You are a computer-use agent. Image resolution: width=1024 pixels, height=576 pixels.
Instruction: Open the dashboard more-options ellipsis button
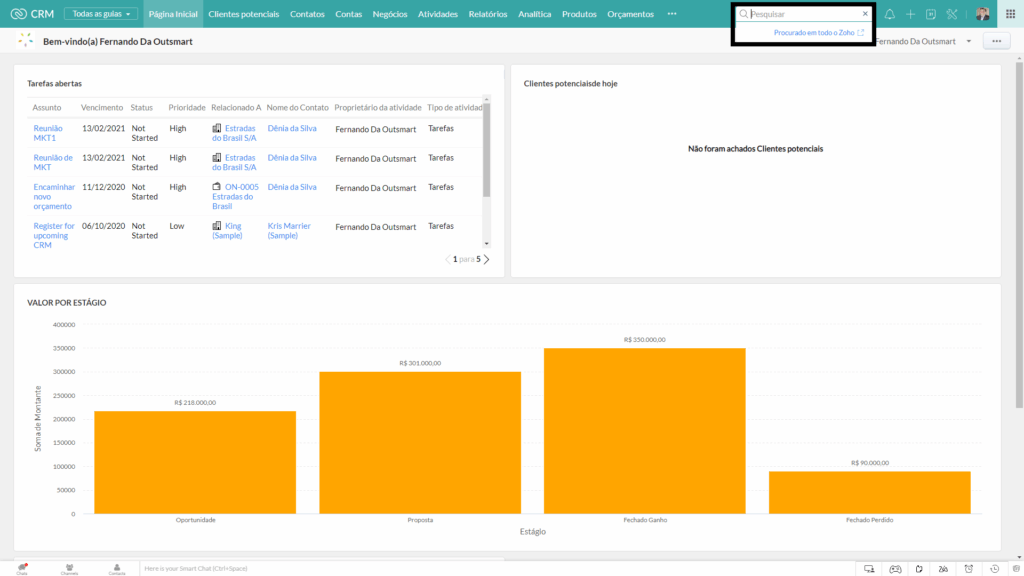point(997,41)
